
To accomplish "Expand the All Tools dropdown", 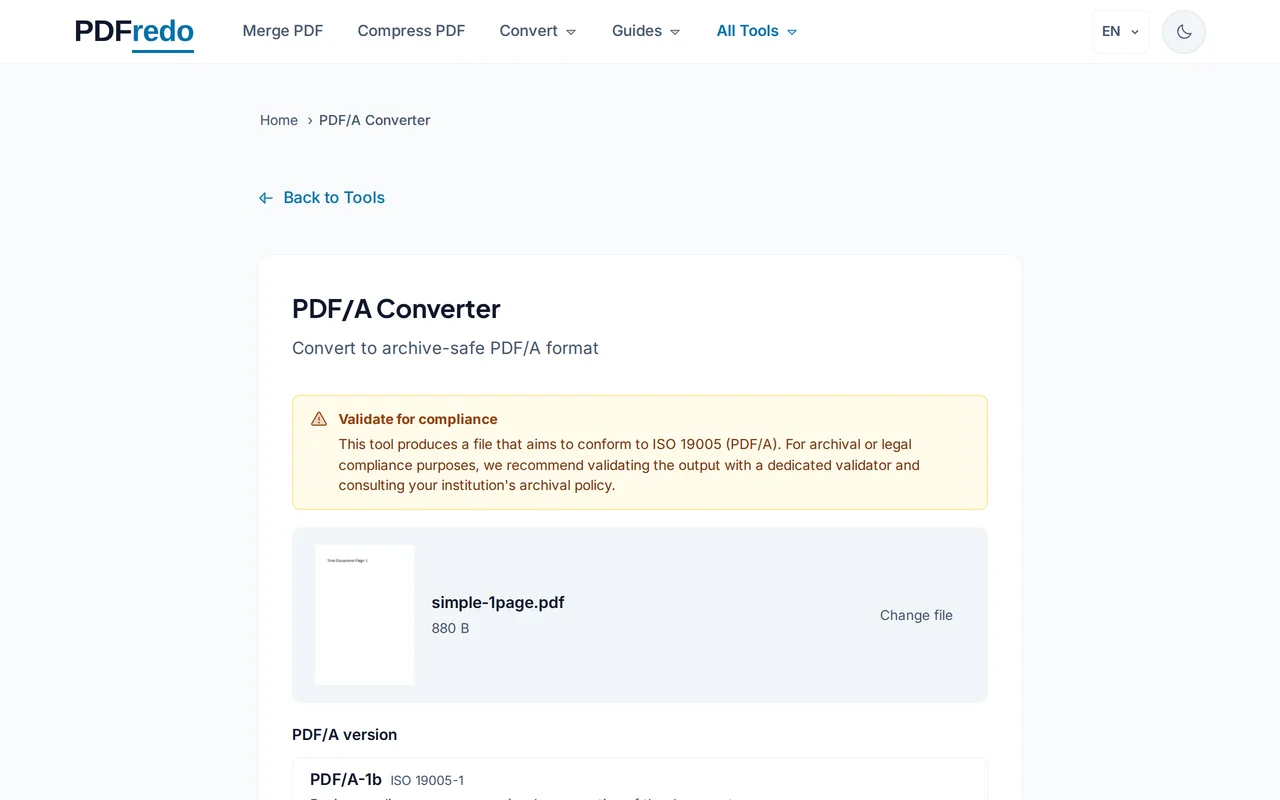I will point(756,31).
